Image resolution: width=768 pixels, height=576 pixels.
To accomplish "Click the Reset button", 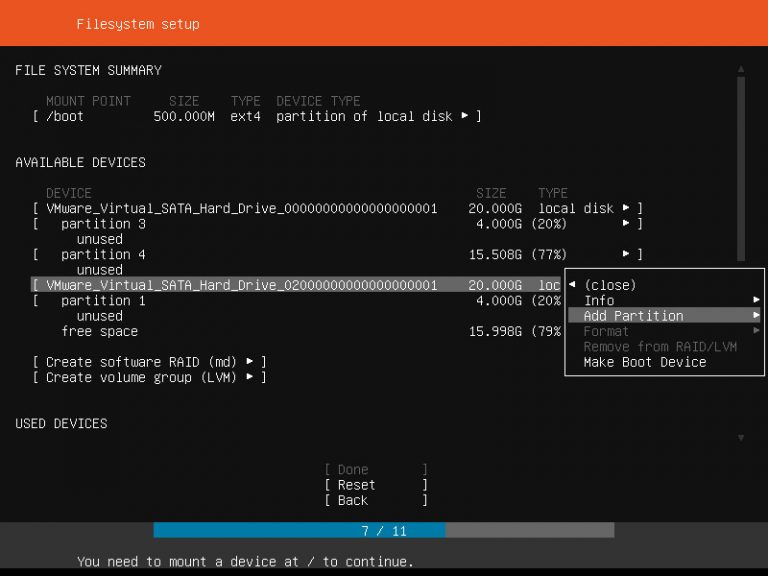I will pyautogui.click(x=376, y=485).
